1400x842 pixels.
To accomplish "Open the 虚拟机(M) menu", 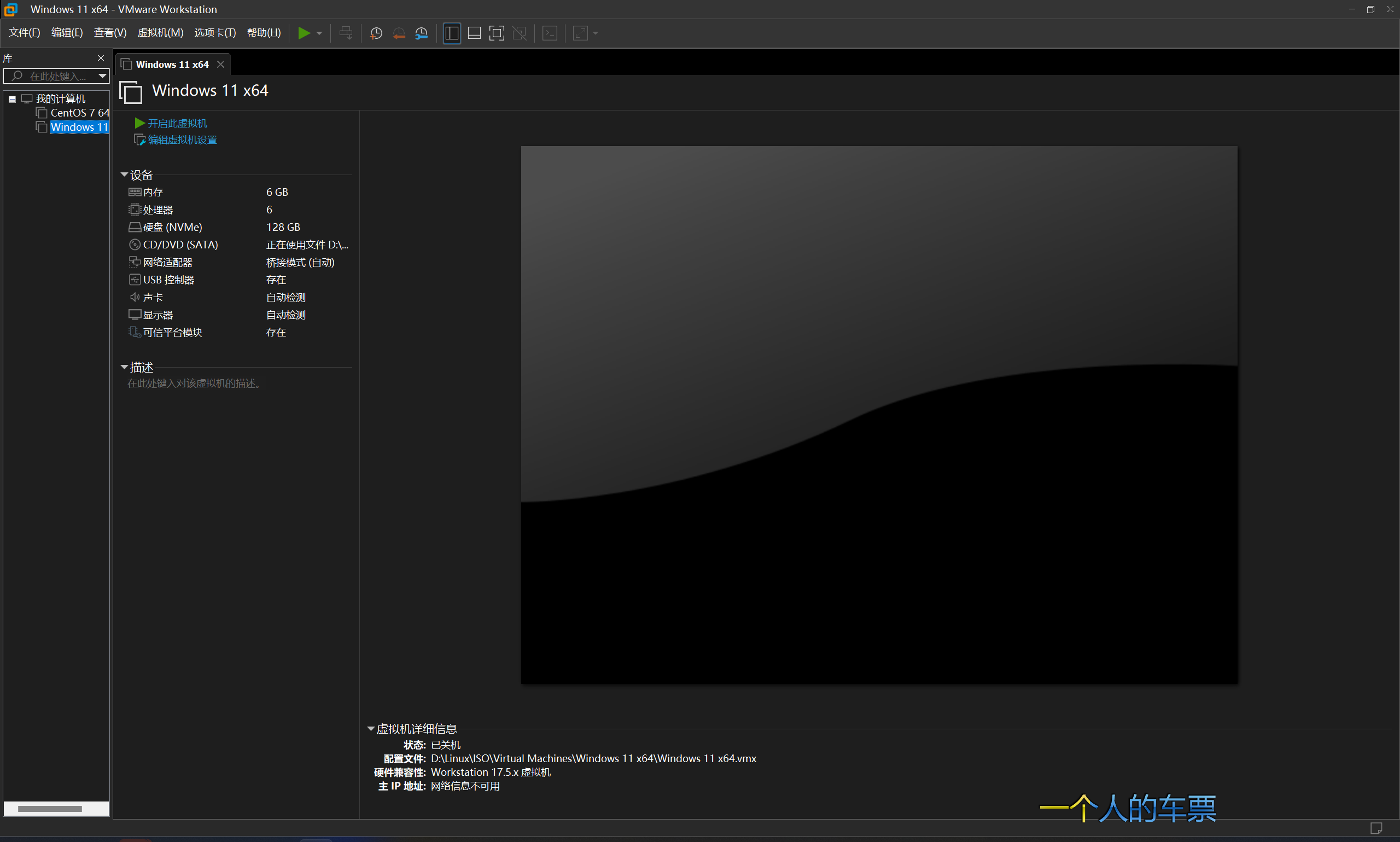I will point(160,33).
